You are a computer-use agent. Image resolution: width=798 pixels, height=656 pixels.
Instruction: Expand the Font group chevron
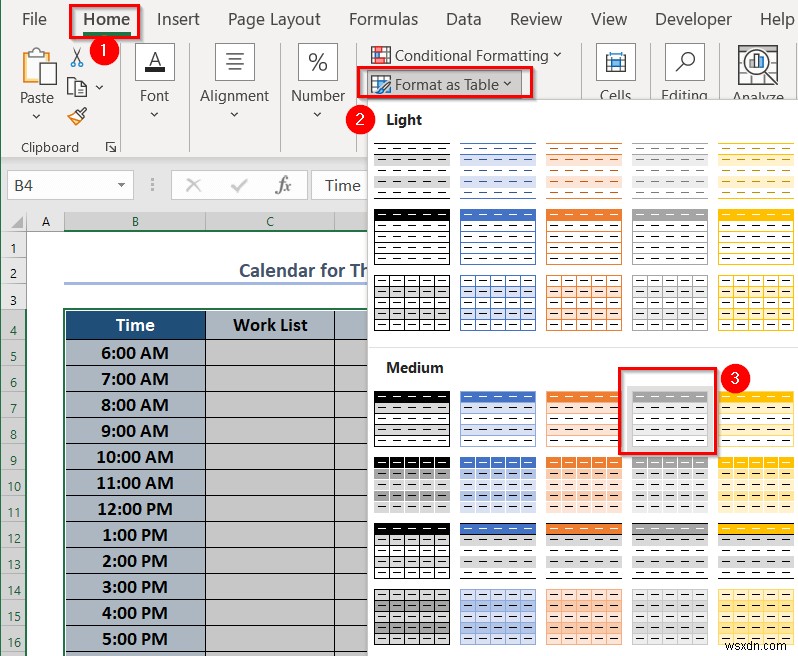[155, 115]
